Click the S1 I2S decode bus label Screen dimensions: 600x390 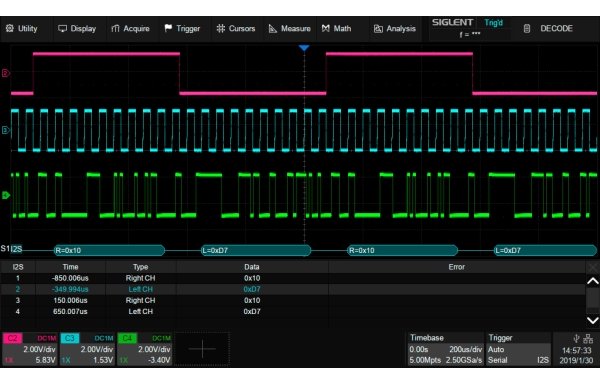click(x=11, y=249)
